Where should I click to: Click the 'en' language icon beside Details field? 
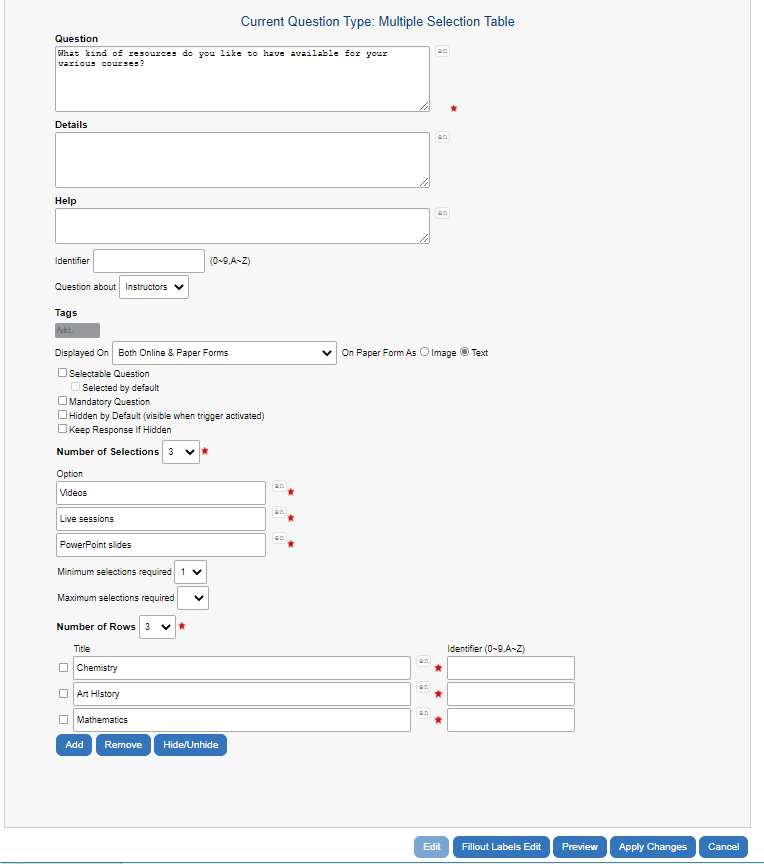[x=442, y=137]
